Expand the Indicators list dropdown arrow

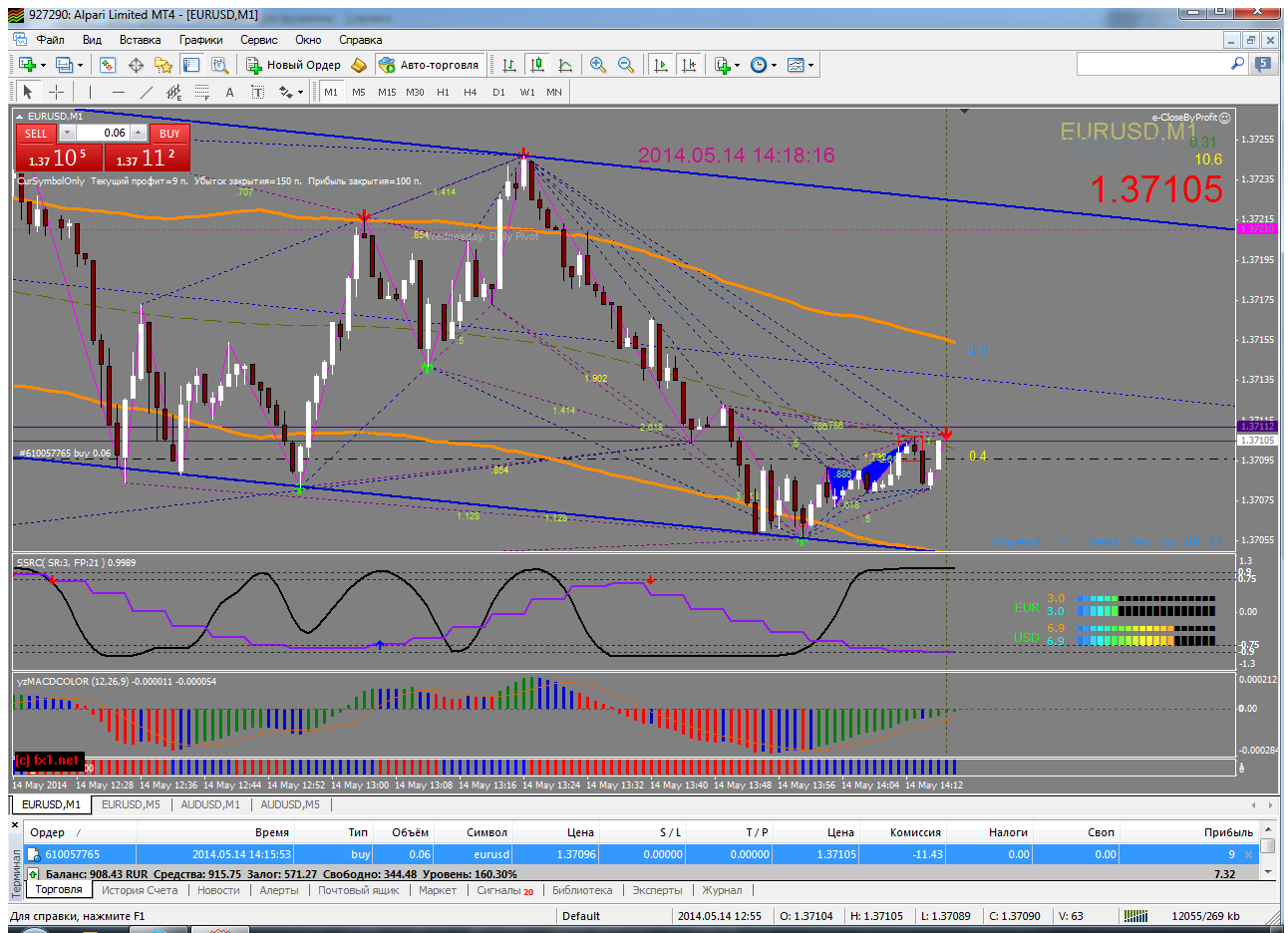[737, 66]
